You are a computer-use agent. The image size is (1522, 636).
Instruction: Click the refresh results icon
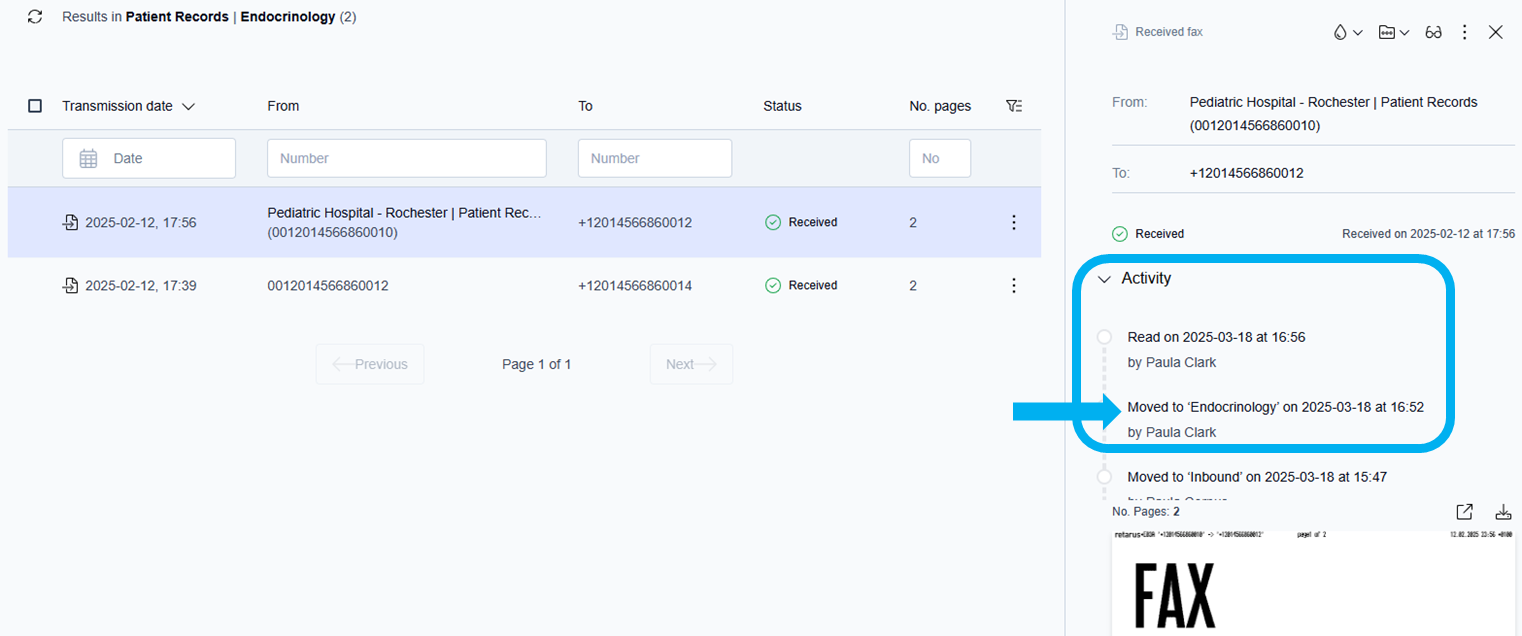click(35, 17)
